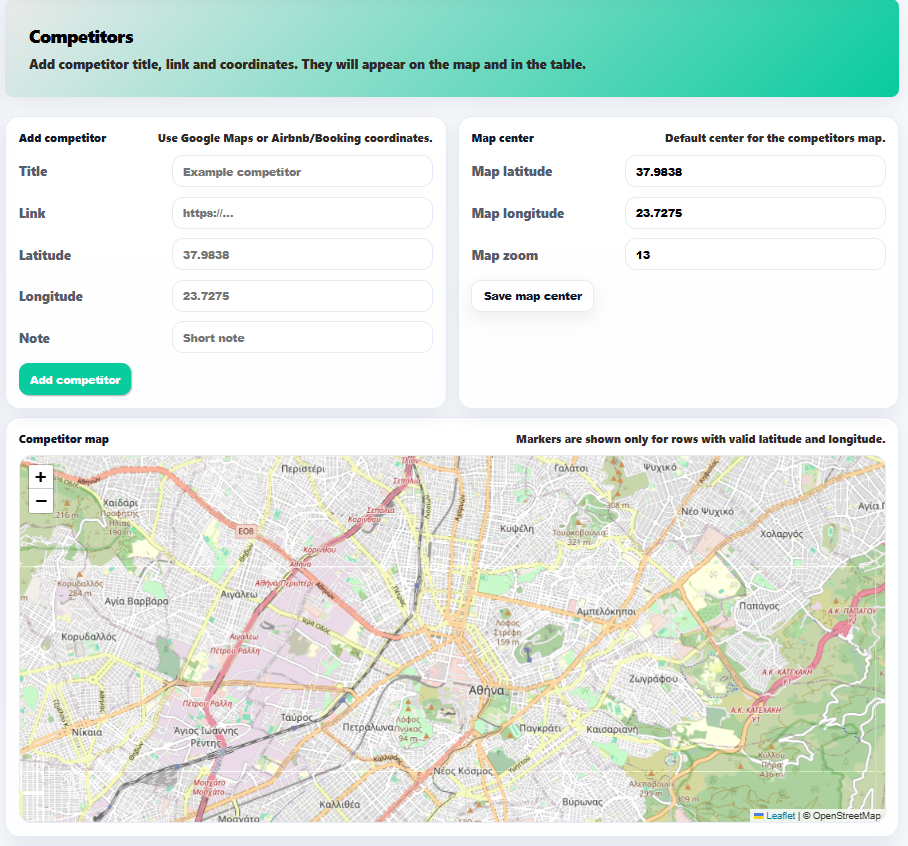Viewport: 908px width, 846px height.
Task: Click the 'Καισαριανή' map label
Action: pyautogui.click(x=612, y=730)
